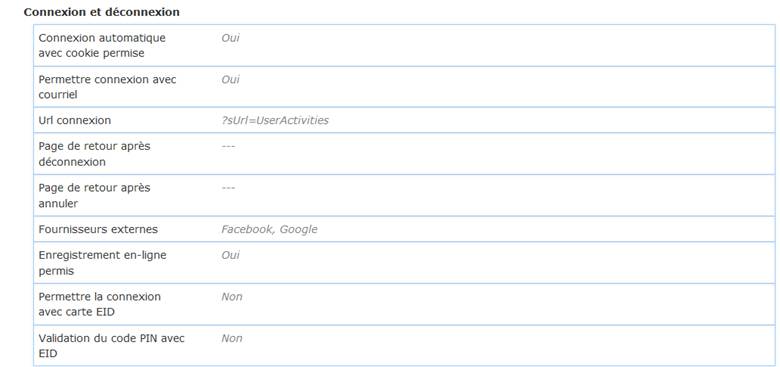Image resolution: width=780 pixels, height=367 pixels.
Task: Click the 'Non' value for EID card connection
Action: coord(232,296)
